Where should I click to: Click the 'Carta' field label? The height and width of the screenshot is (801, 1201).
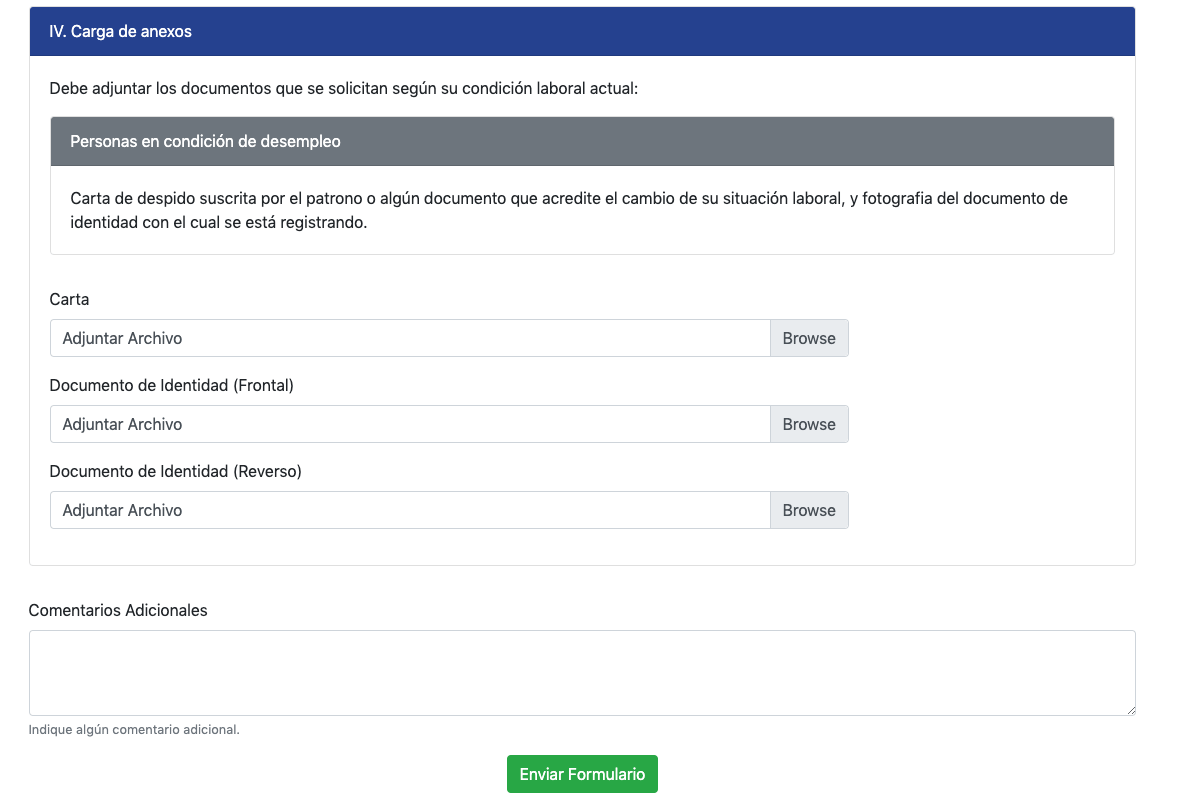coord(69,299)
